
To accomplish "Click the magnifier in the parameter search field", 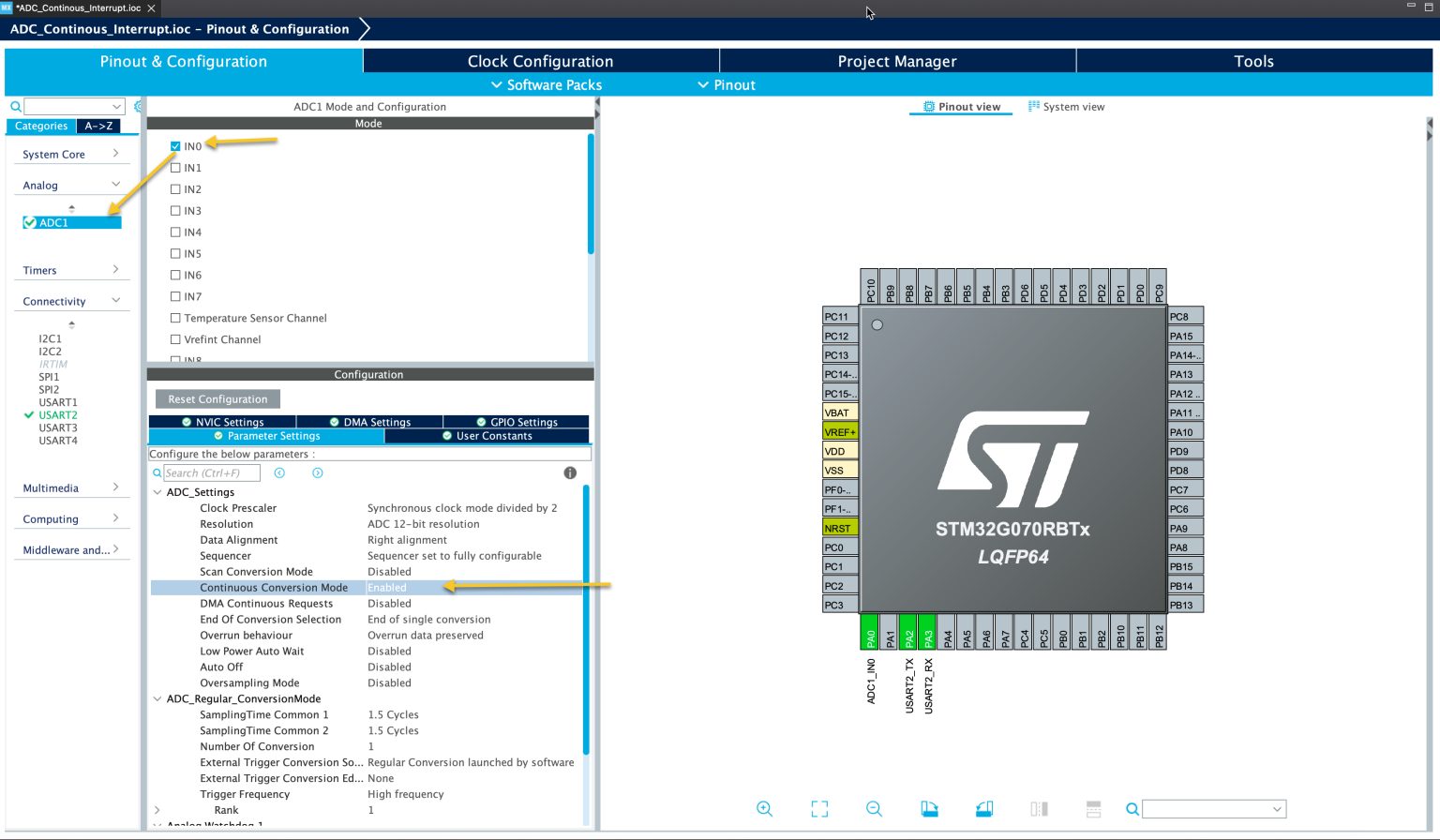I will (157, 472).
